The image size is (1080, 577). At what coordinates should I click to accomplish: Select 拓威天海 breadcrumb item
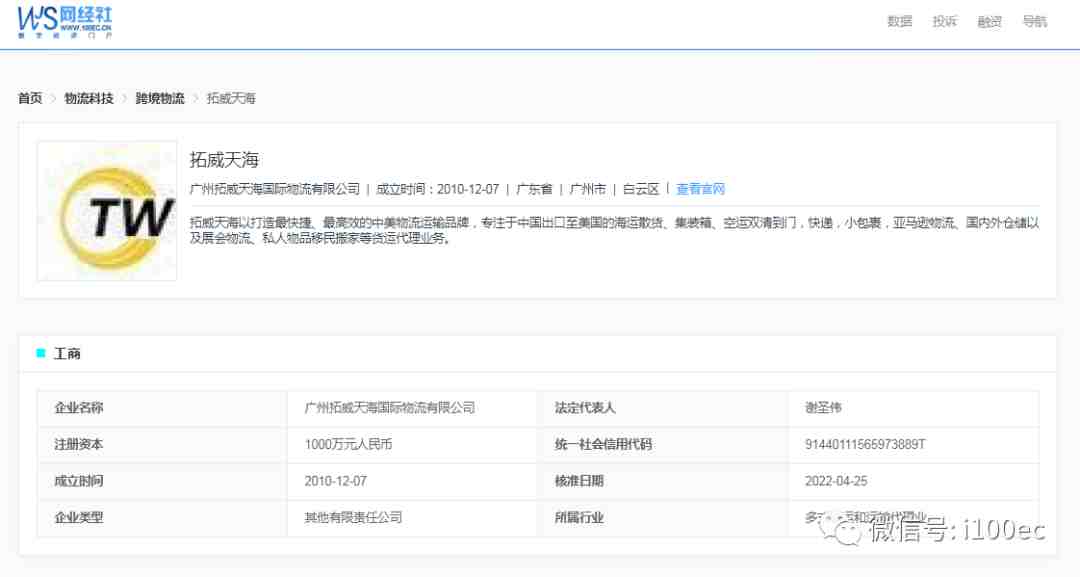231,98
